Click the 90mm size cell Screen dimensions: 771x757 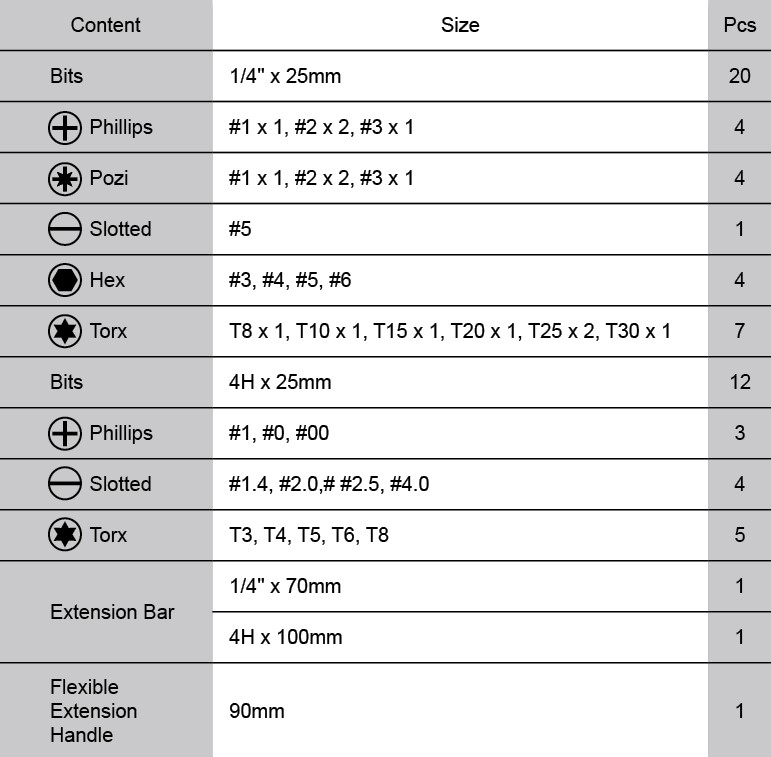[257, 711]
